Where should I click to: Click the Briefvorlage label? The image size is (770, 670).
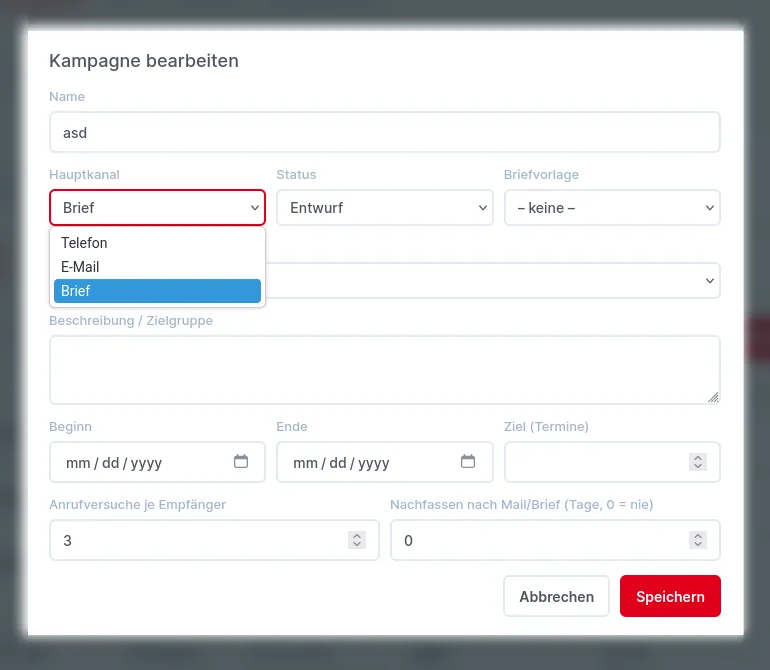click(541, 174)
